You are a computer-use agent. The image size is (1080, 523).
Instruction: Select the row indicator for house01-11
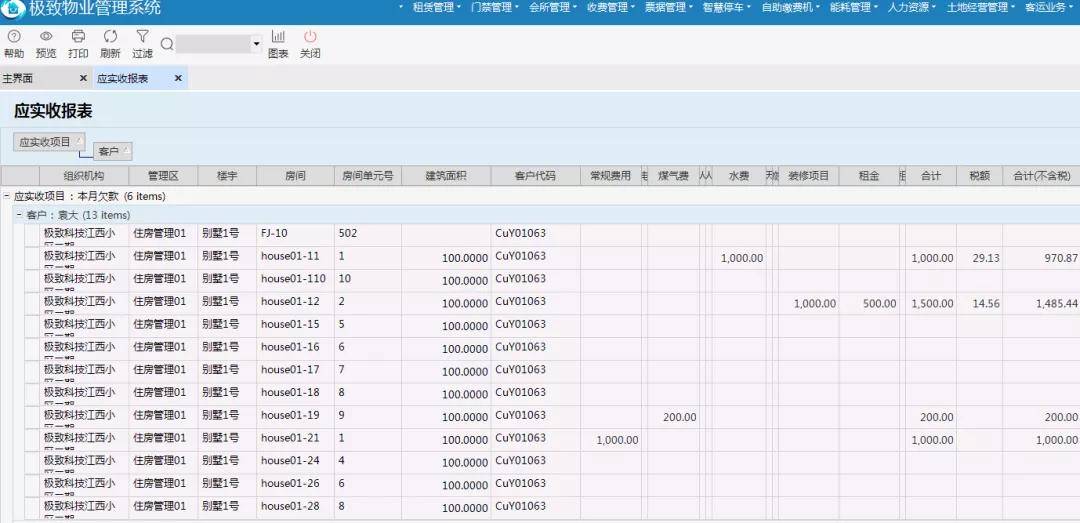tap(32, 258)
